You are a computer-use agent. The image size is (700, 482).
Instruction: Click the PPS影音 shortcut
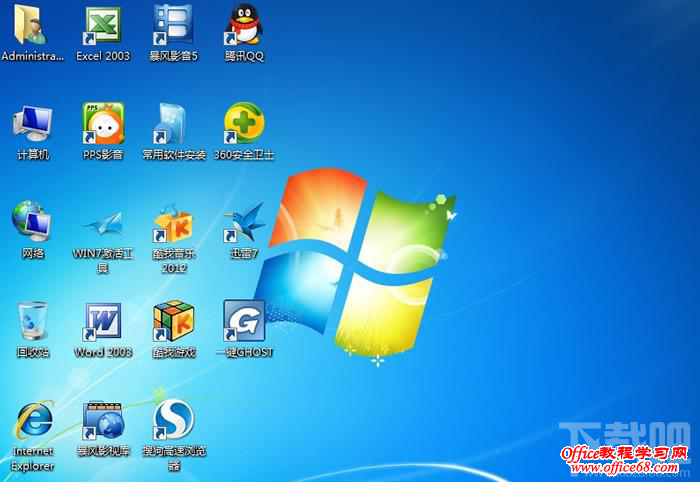pyautogui.click(x=103, y=123)
